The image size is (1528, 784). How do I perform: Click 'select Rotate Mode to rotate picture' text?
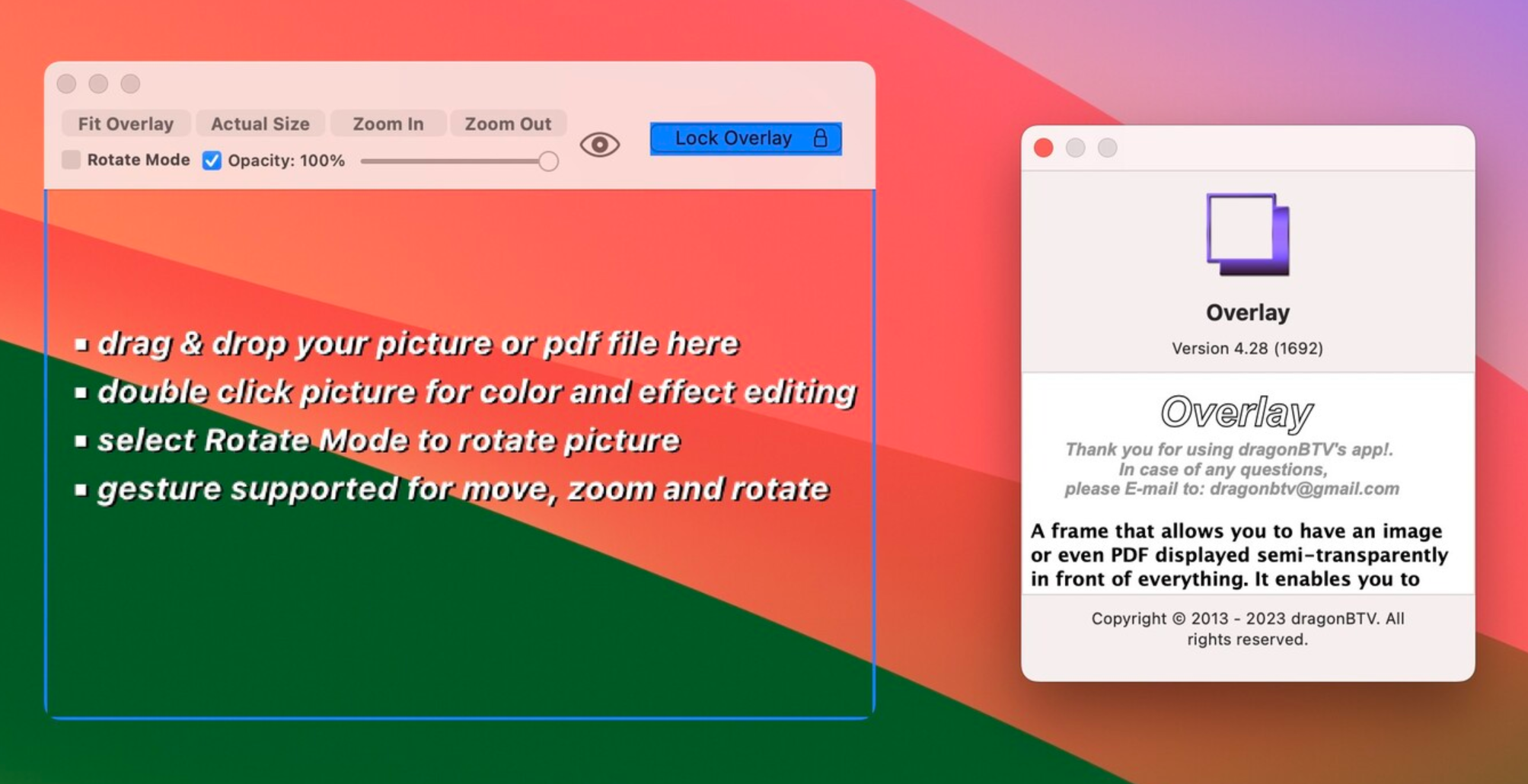click(388, 441)
